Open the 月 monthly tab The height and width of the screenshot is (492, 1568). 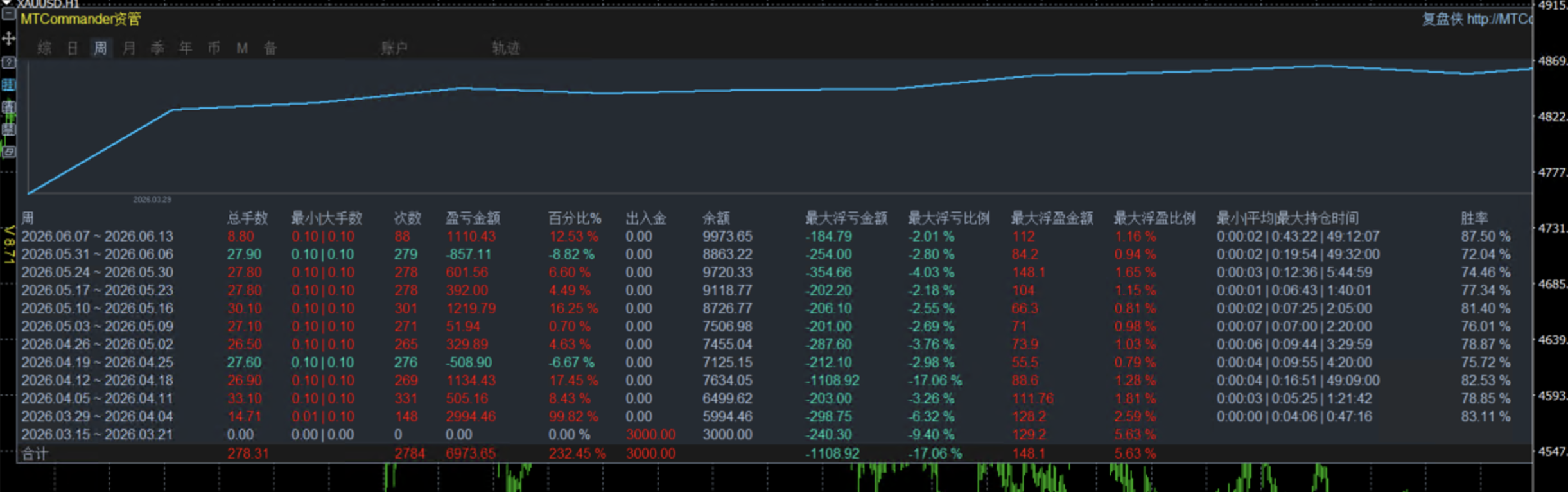tap(129, 48)
